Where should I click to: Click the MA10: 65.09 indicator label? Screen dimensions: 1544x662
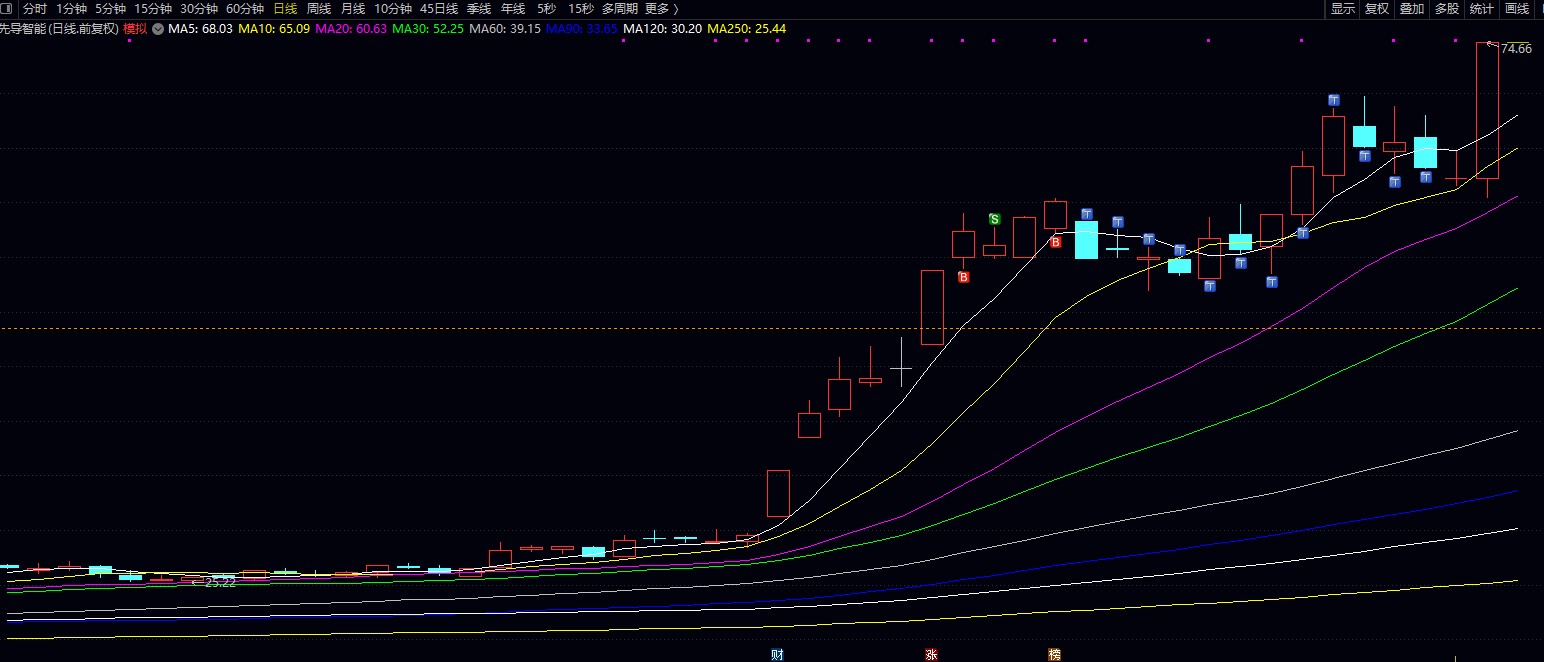pos(274,29)
